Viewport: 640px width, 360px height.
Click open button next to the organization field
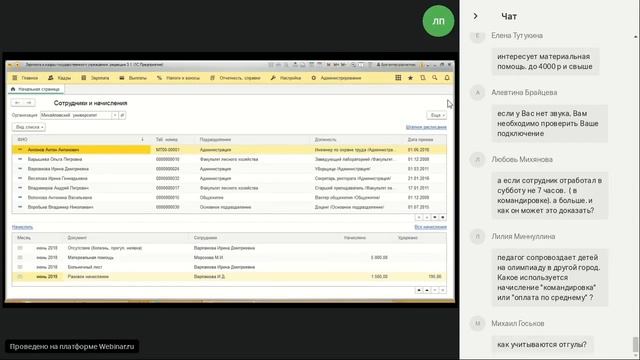(x=122, y=115)
